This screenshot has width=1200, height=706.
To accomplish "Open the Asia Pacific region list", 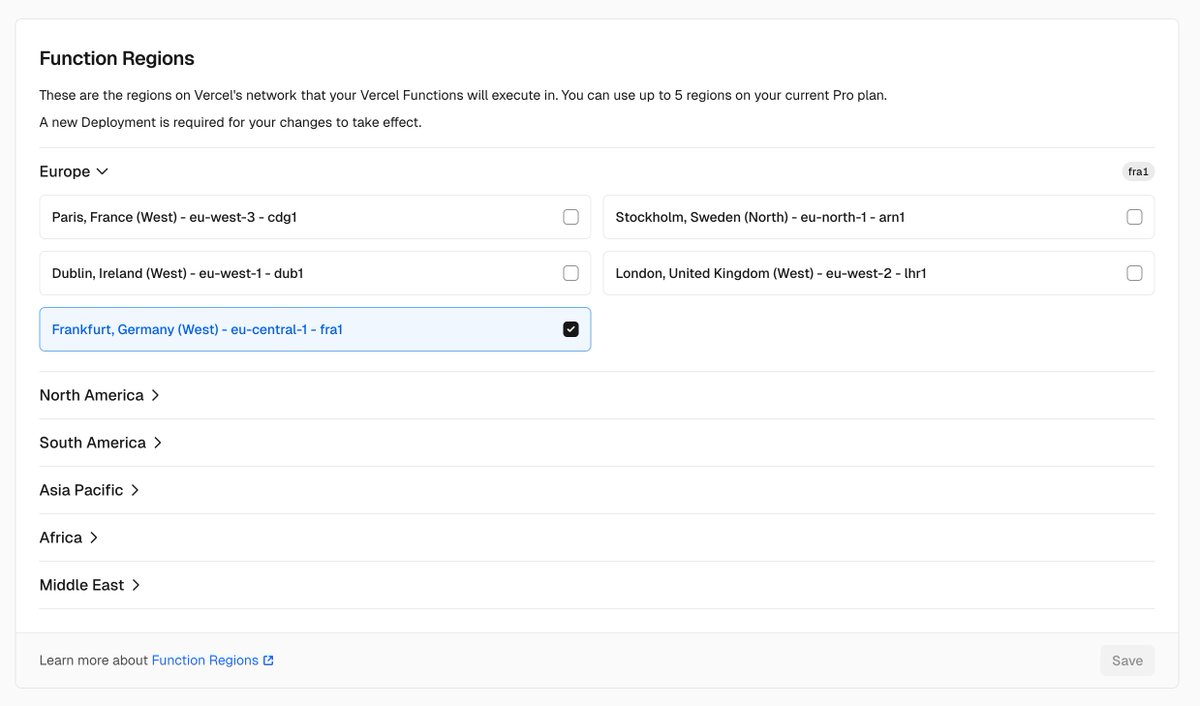I will 90,490.
